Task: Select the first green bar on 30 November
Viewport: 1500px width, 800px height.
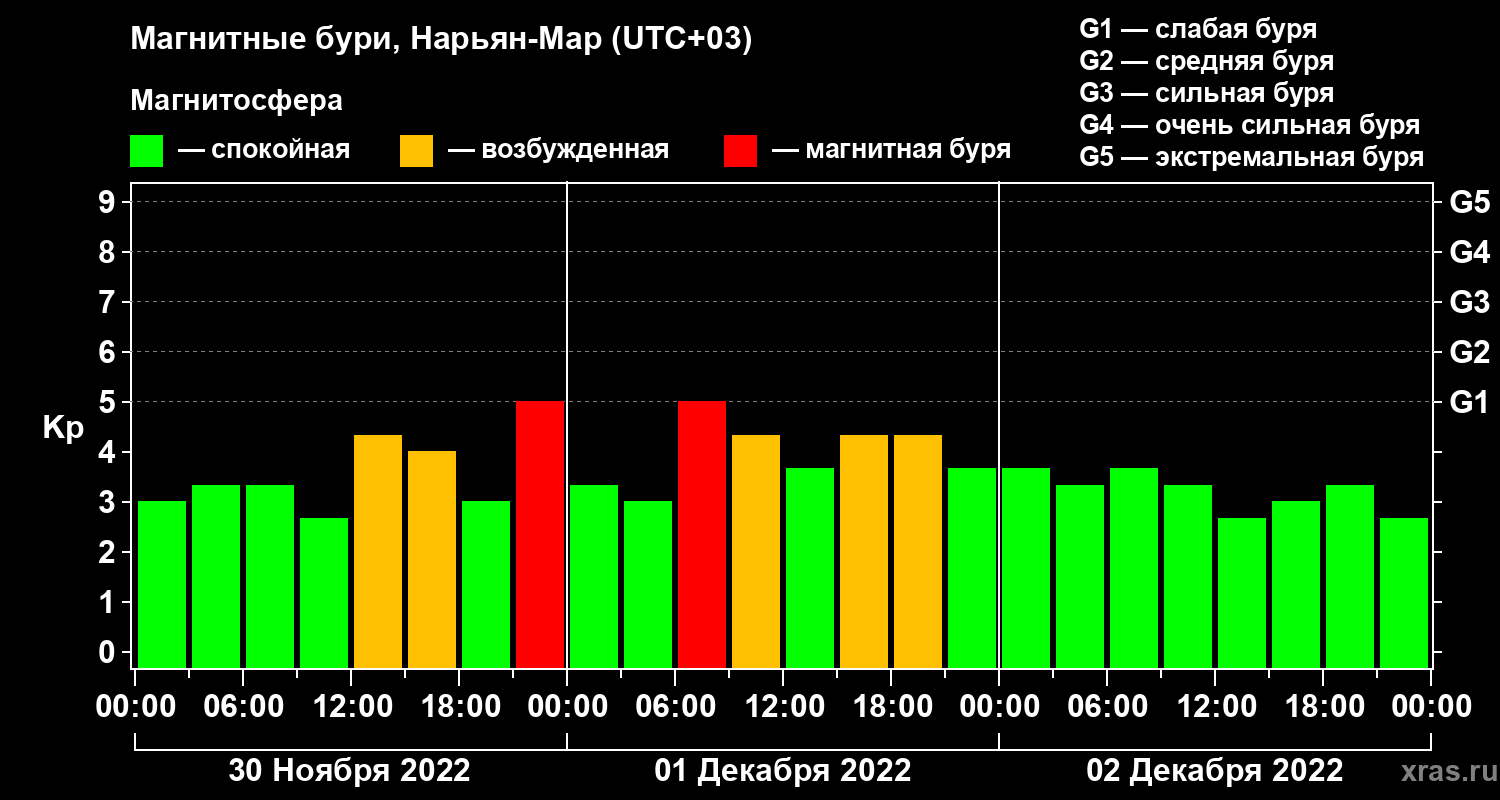Action: click(x=162, y=585)
